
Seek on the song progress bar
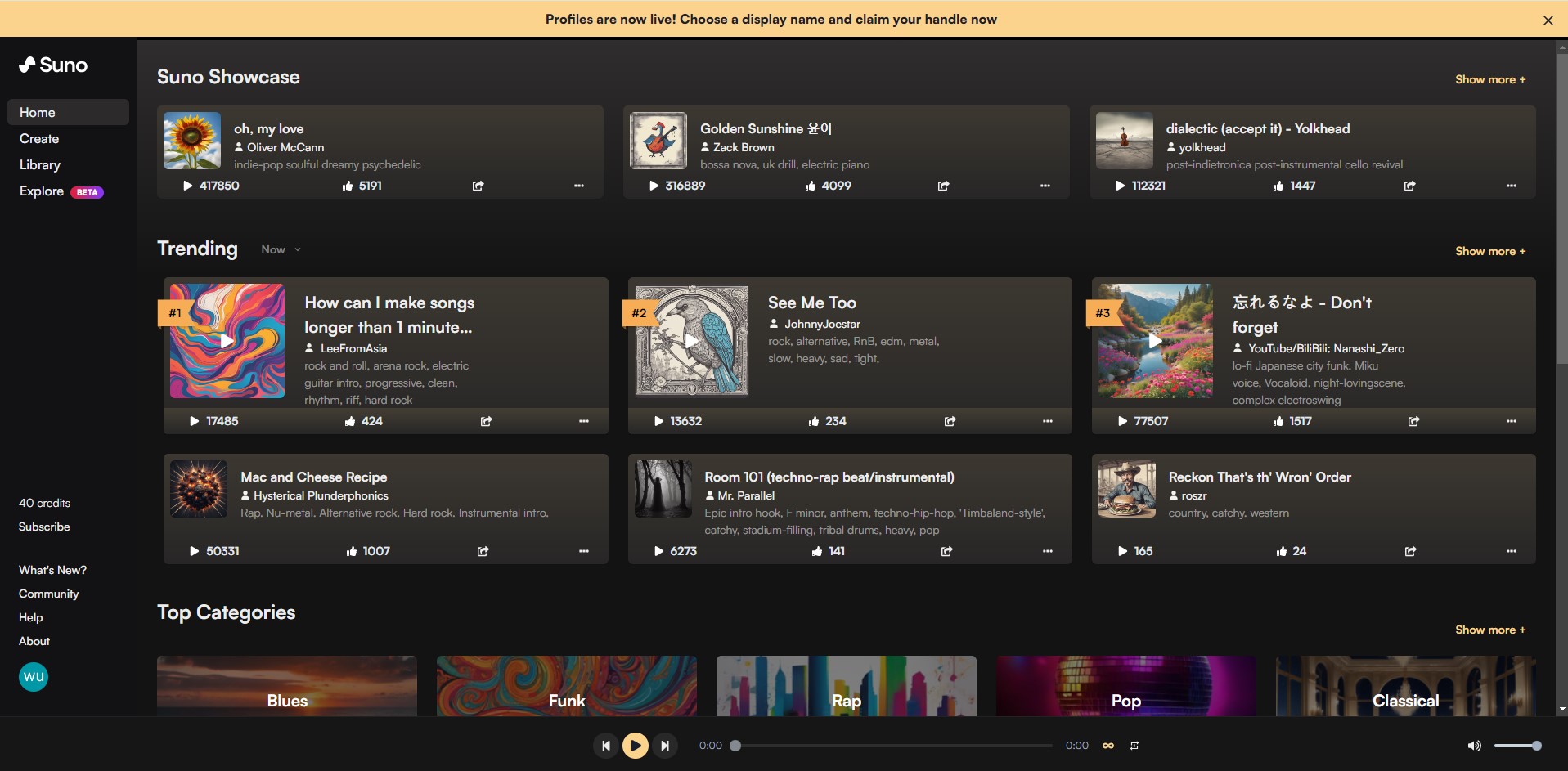[x=893, y=746]
